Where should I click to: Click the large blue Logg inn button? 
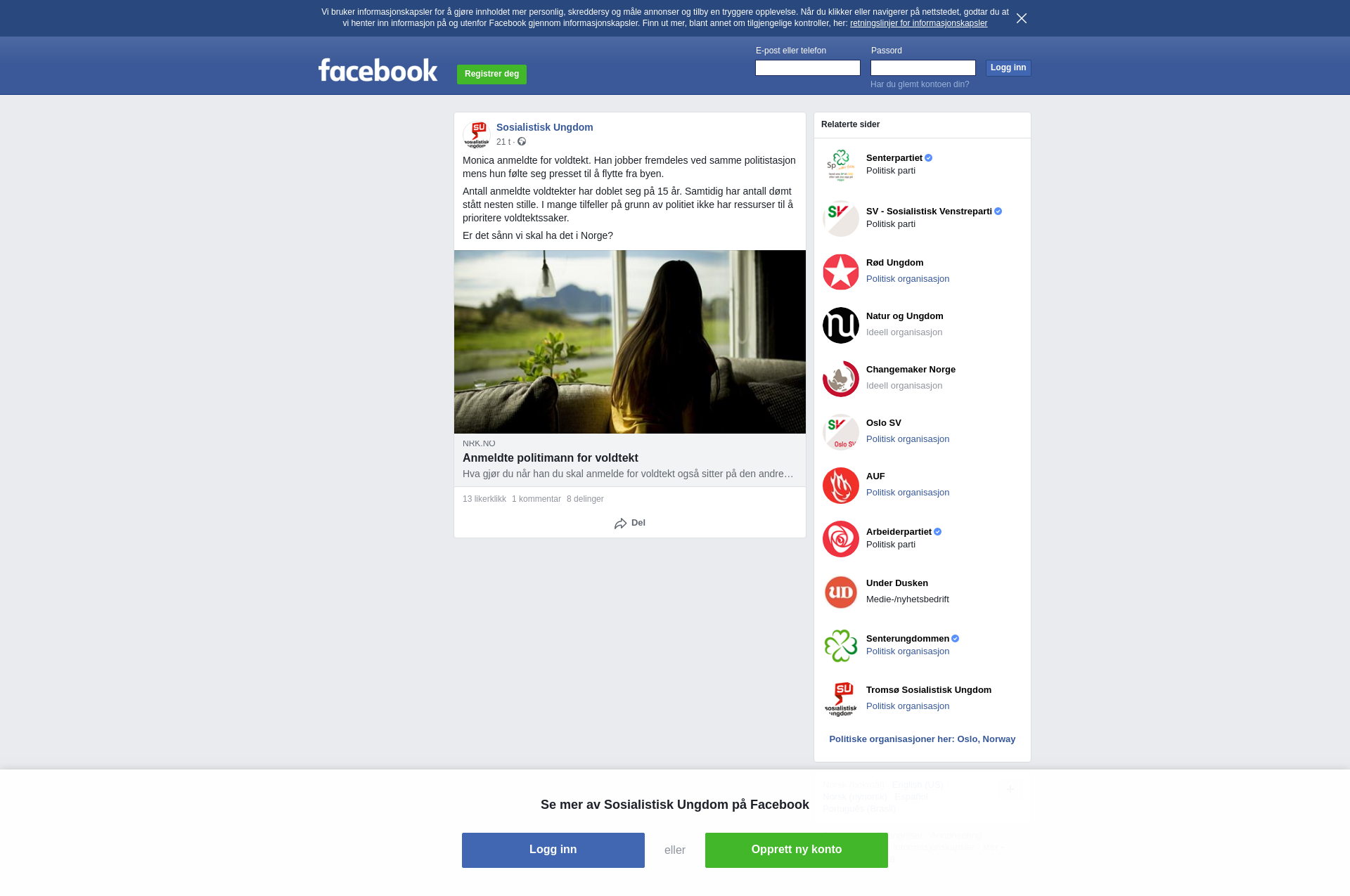point(553,850)
